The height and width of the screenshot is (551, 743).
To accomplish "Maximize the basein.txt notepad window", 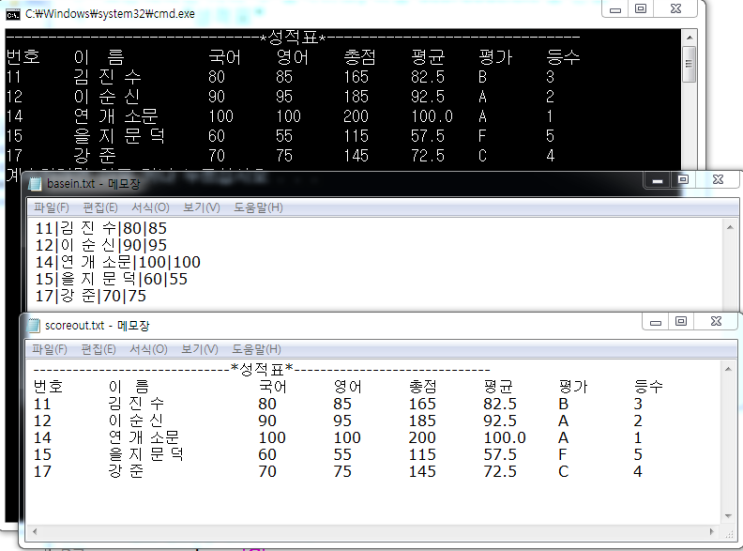I will point(683,180).
